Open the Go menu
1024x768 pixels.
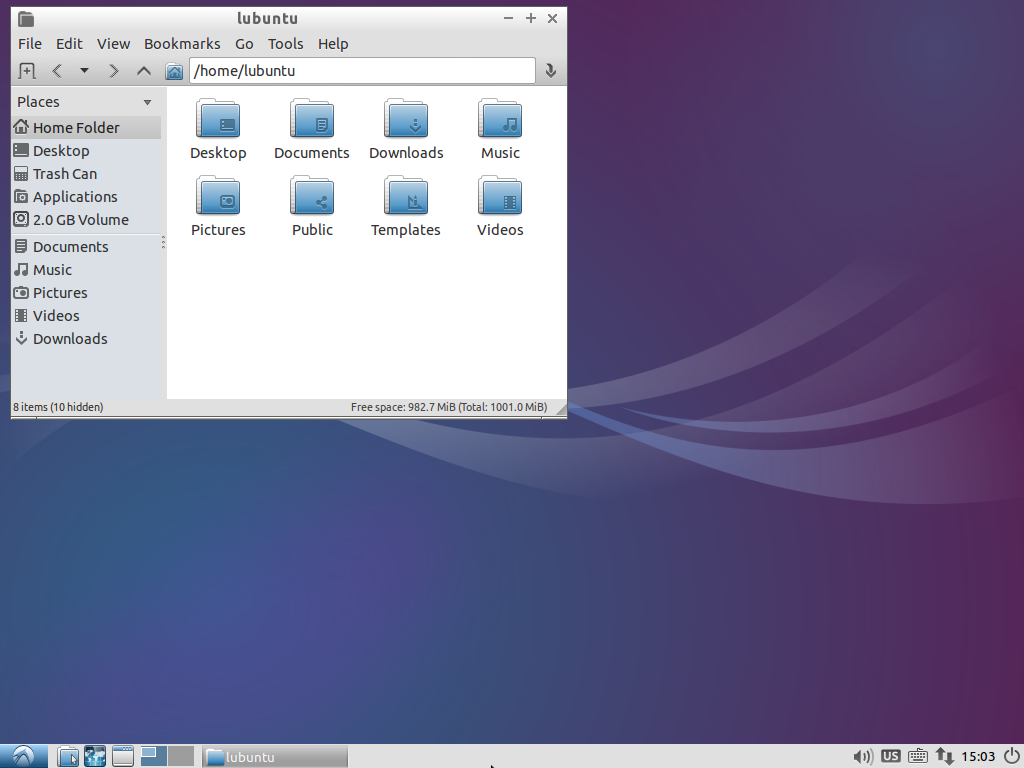pyautogui.click(x=244, y=44)
